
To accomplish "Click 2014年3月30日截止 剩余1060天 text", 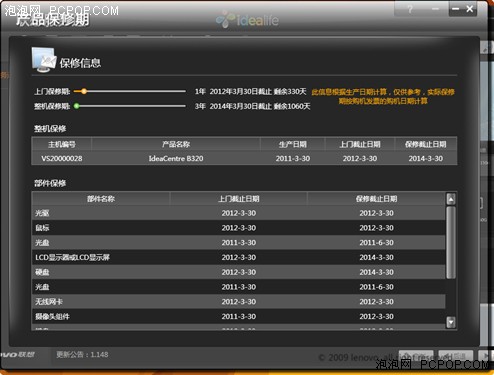I will point(260,106).
